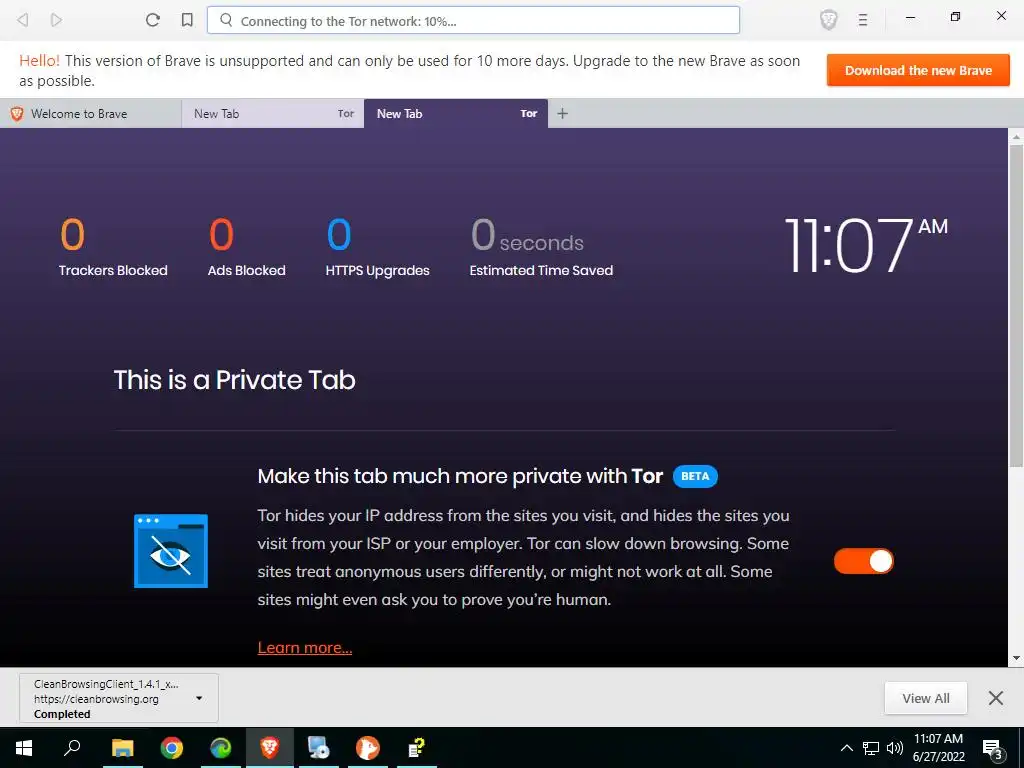
Task: Open installer app in taskbar
Action: tap(319, 748)
